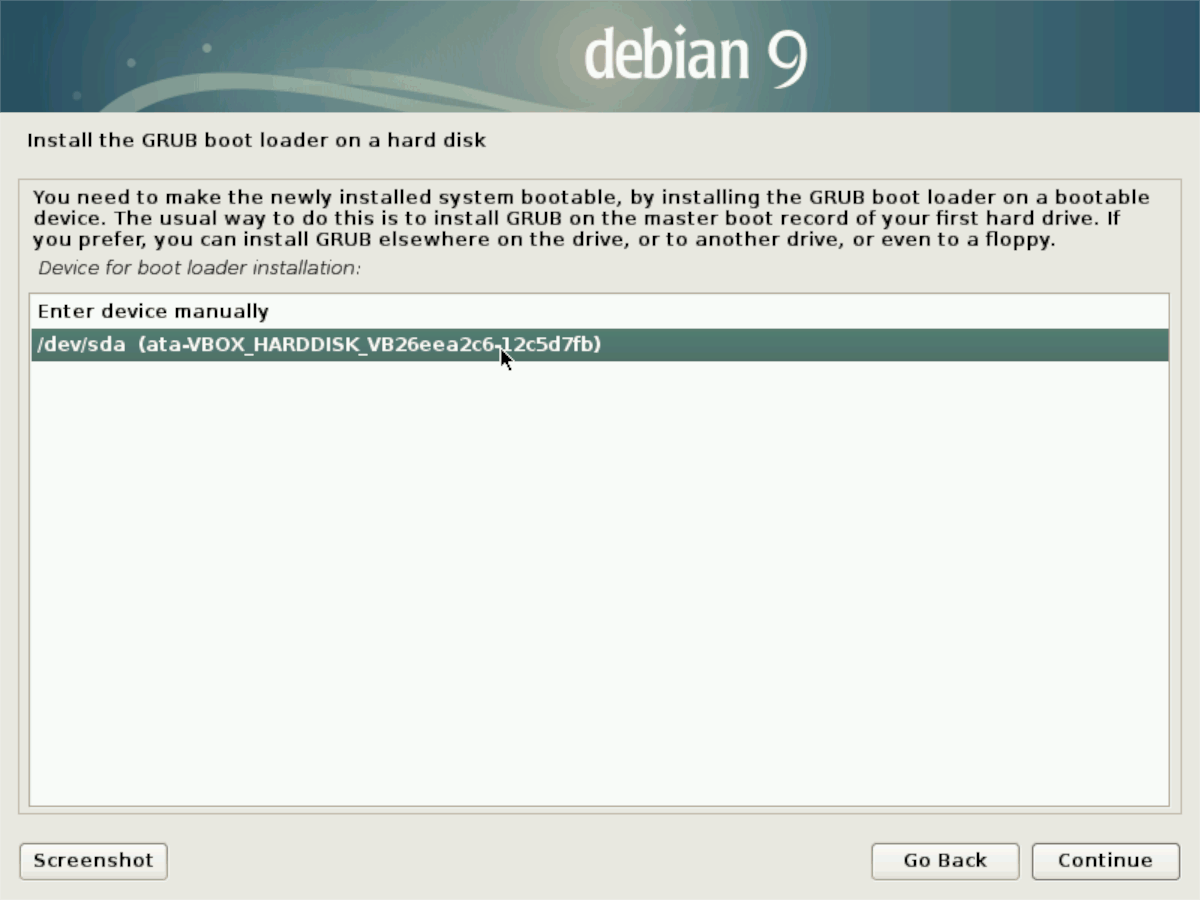Return to the previous installer step
The height and width of the screenshot is (900, 1200).
pos(944,860)
